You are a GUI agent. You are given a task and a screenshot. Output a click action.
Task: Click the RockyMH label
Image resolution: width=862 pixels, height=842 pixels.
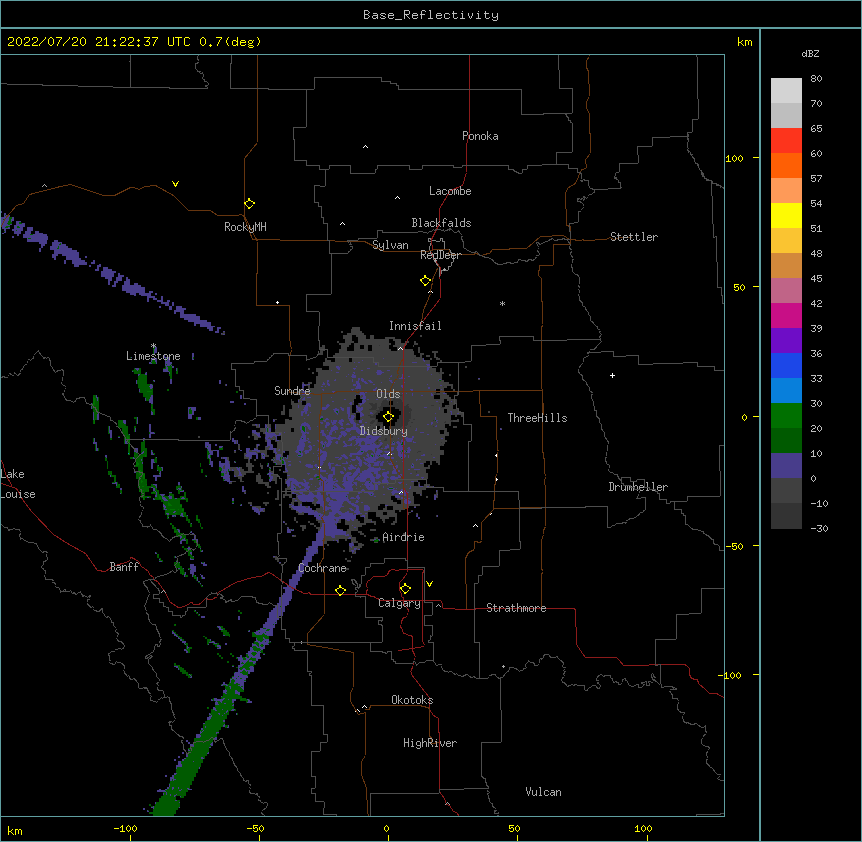[x=245, y=227]
